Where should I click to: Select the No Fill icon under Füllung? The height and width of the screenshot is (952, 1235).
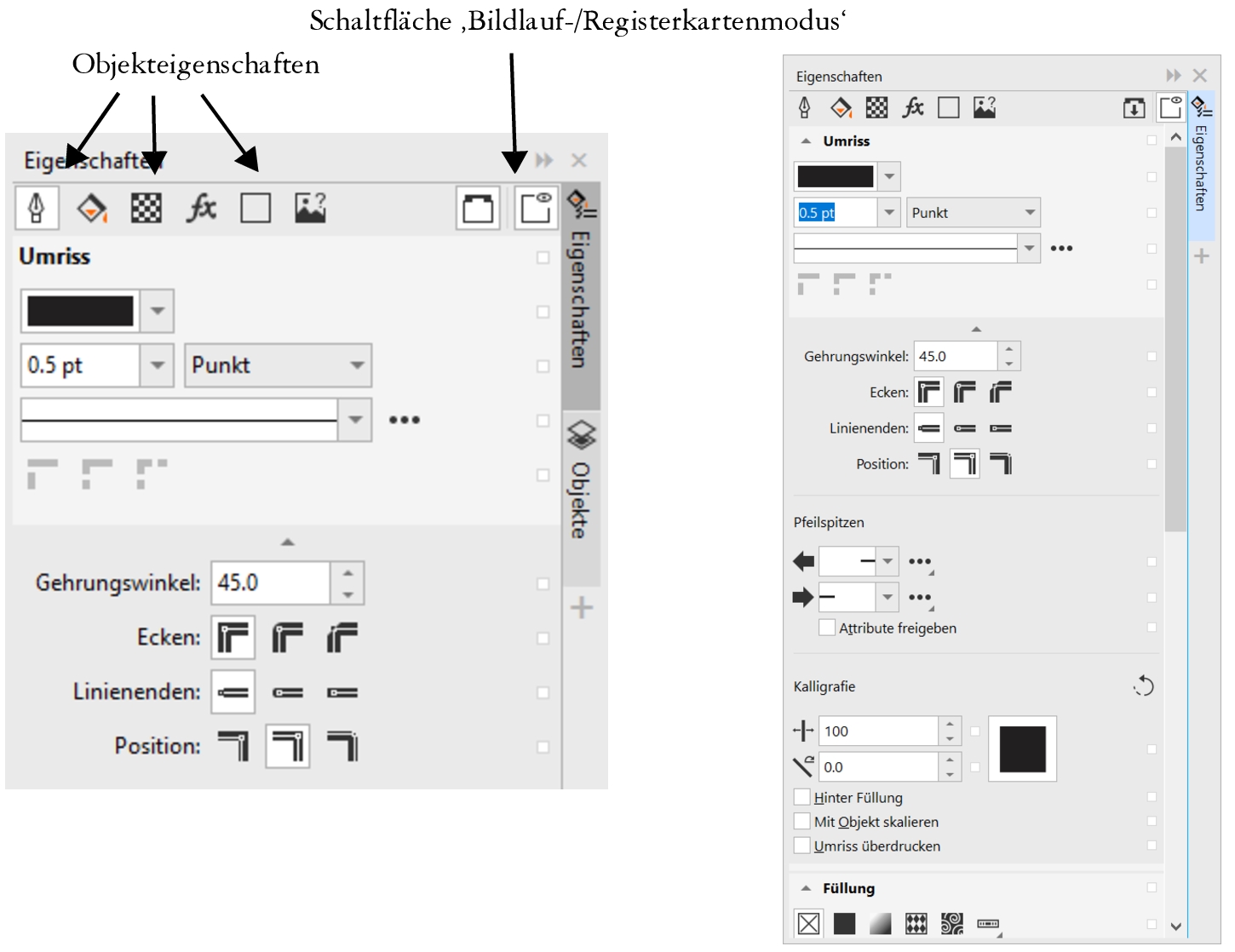pyautogui.click(x=808, y=923)
